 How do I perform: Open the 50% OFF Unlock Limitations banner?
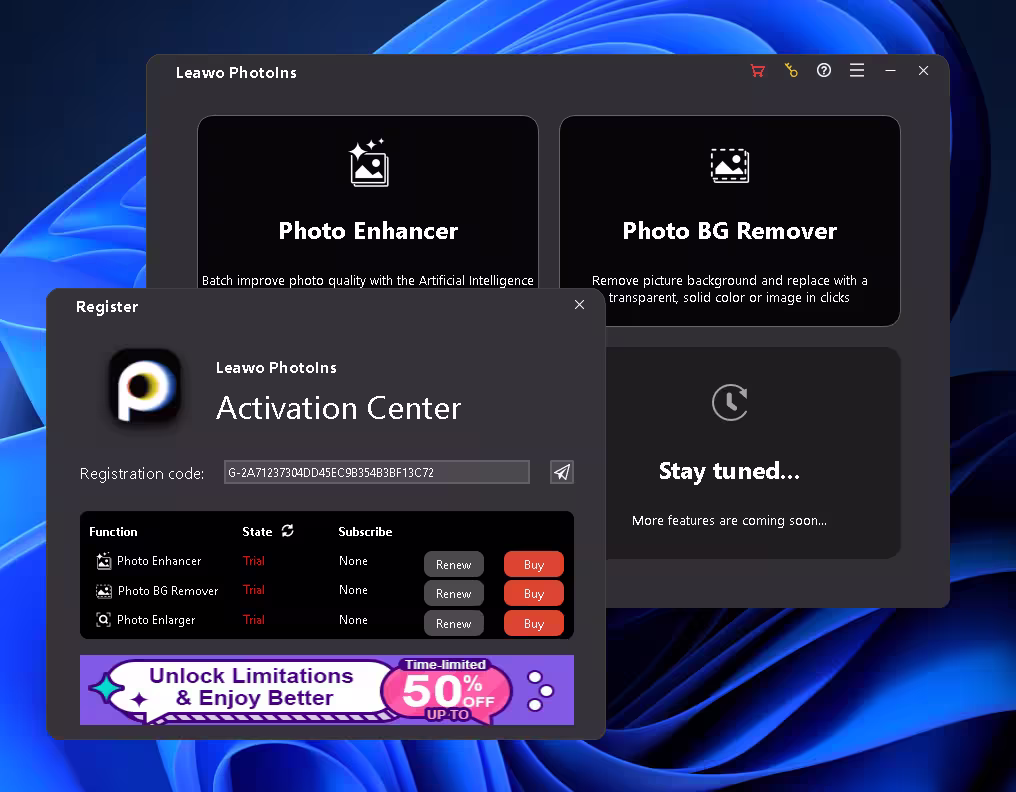[327, 690]
